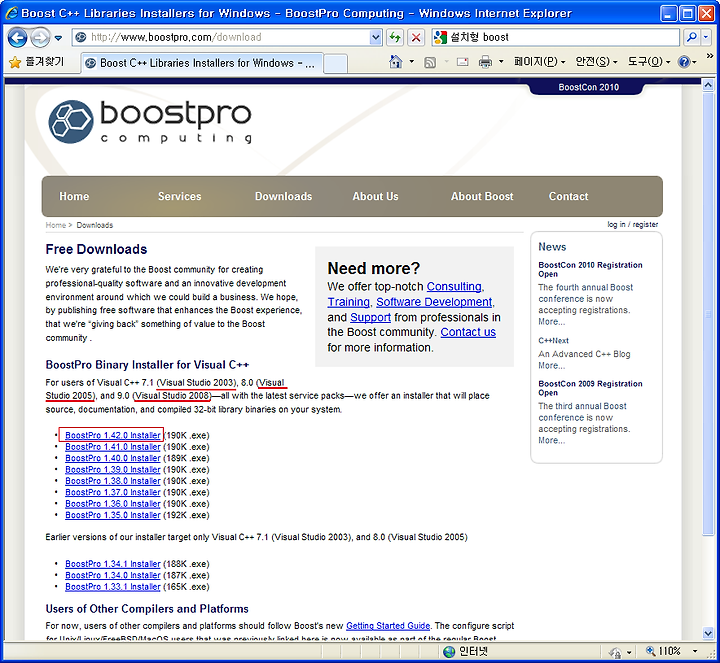The width and height of the screenshot is (720, 663).
Task: Open BoostCon 2010 Registration Open news
Action: click(x=590, y=270)
